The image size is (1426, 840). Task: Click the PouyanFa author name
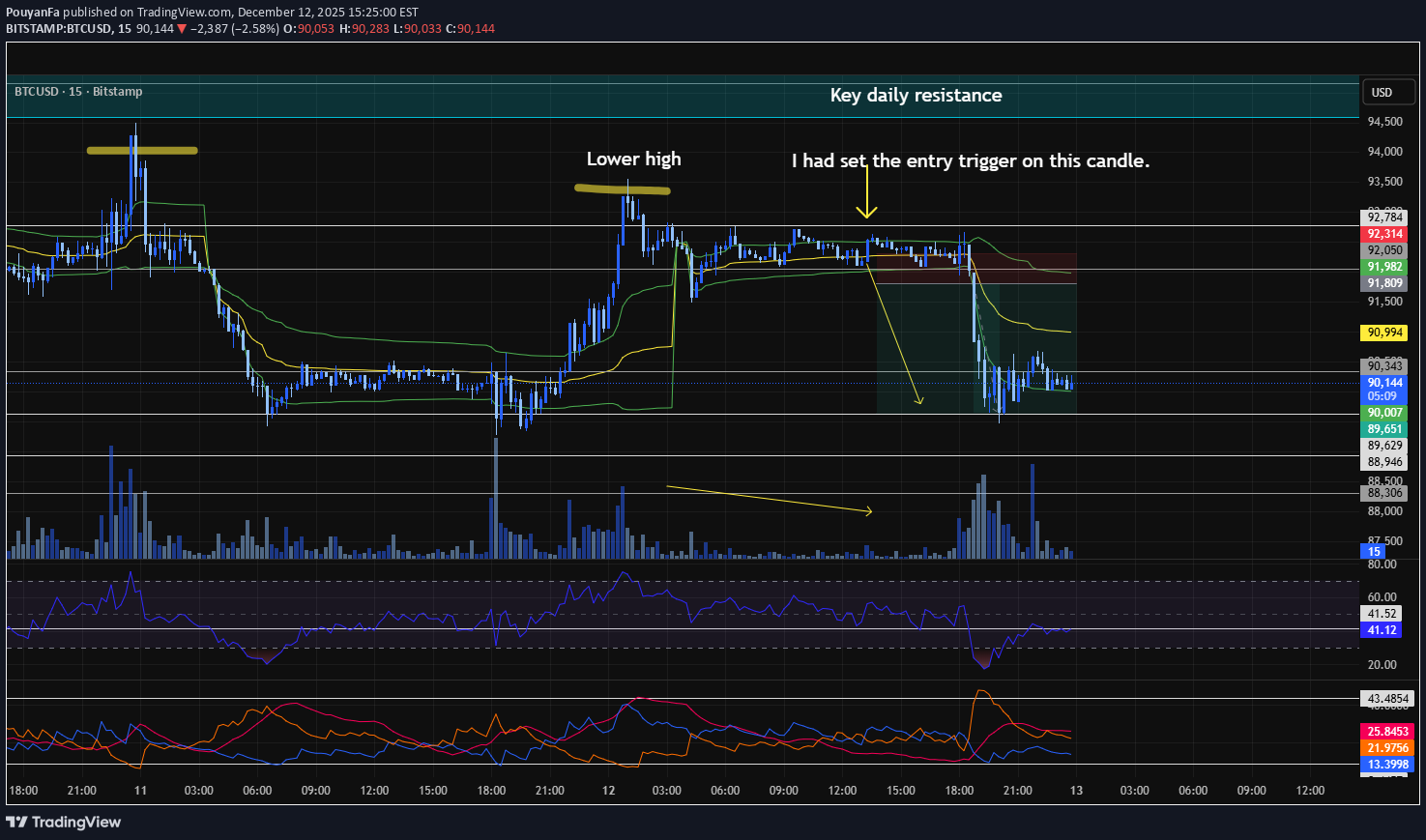point(33,13)
